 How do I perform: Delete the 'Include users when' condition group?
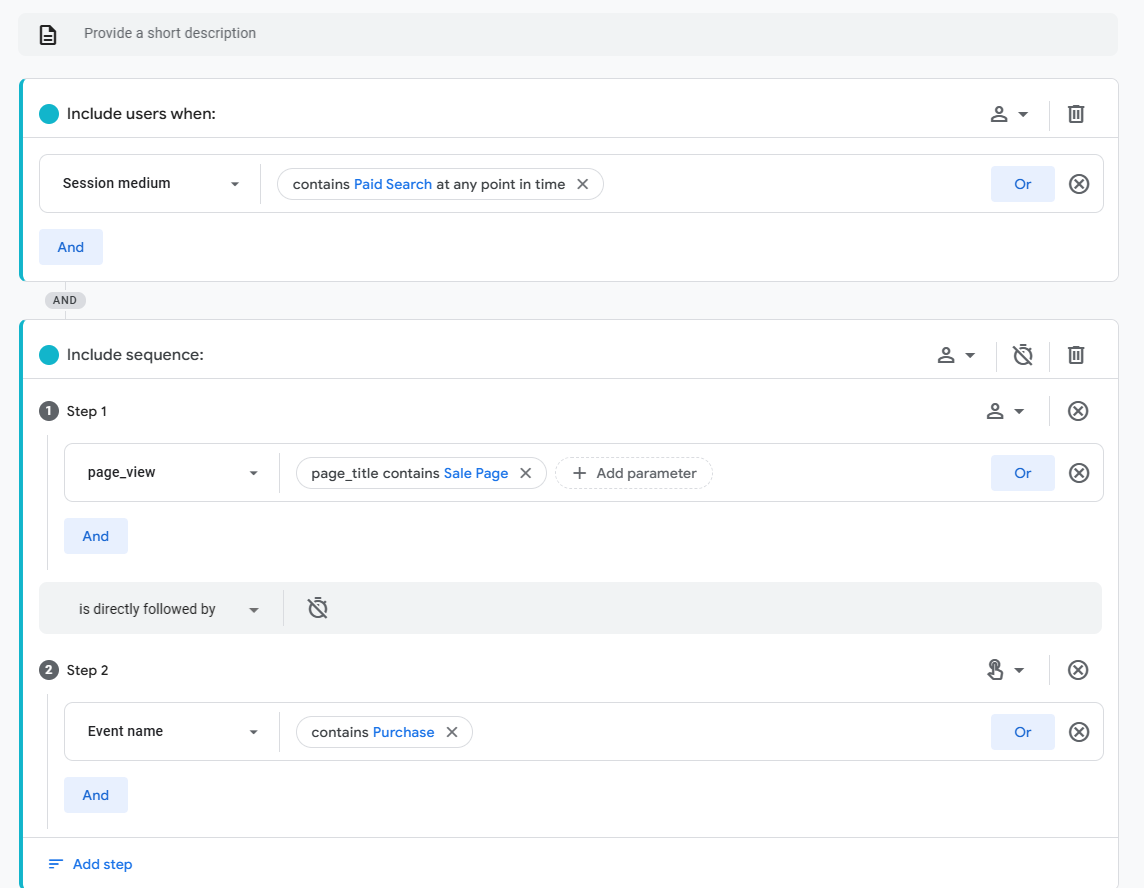coord(1076,114)
